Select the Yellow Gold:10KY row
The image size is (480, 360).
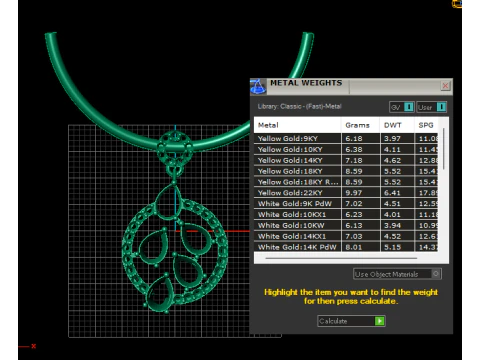click(346, 149)
